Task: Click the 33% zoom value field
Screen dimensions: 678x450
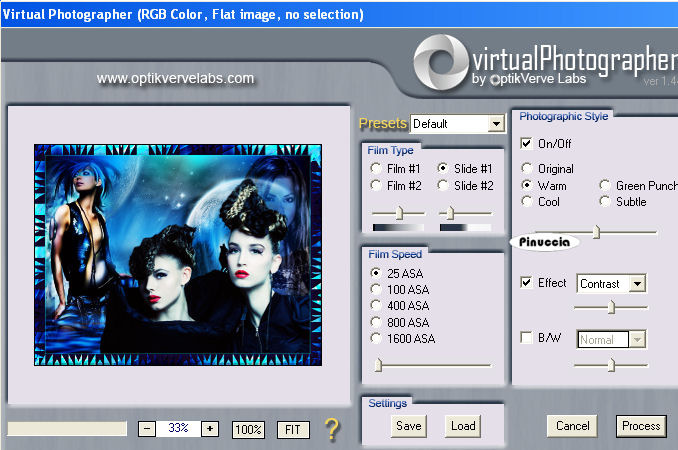Action: click(178, 429)
